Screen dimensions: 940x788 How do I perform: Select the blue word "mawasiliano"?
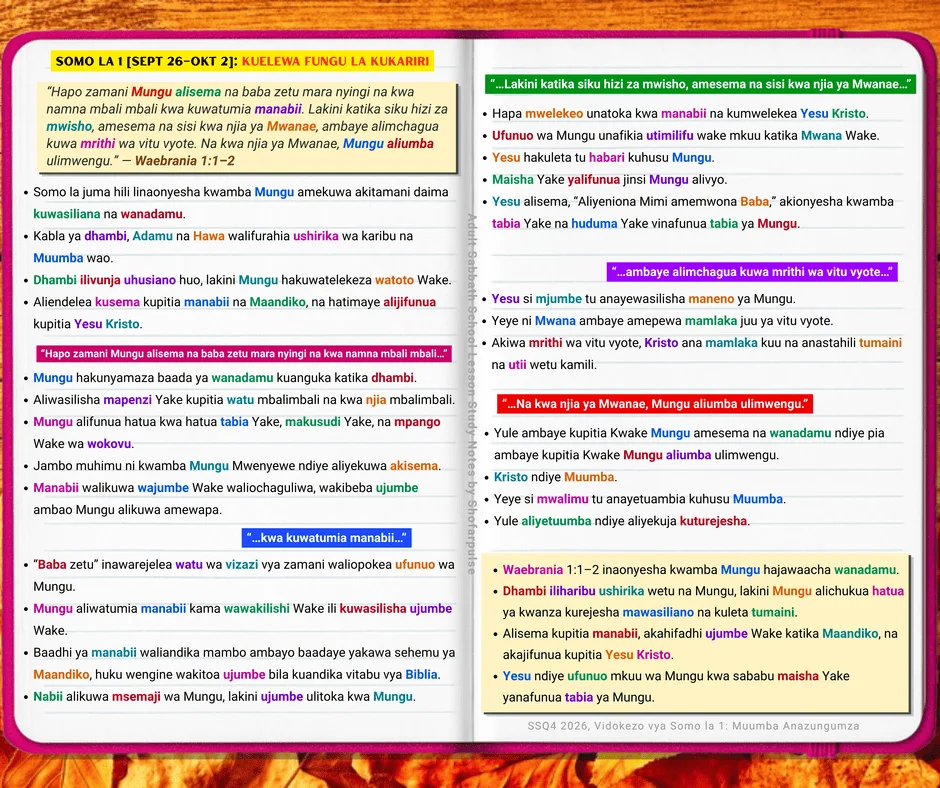click(x=658, y=613)
